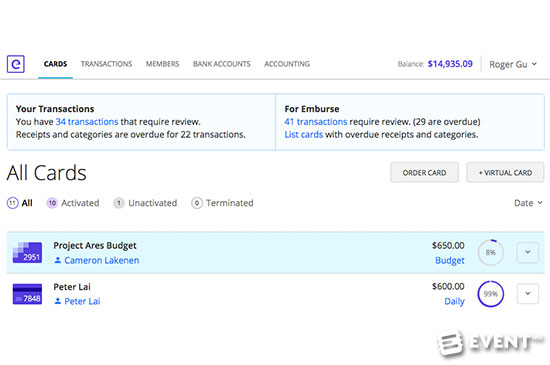Open Cameron Lakenen member link
Viewport: 550px width, 365px height.
click(x=102, y=261)
